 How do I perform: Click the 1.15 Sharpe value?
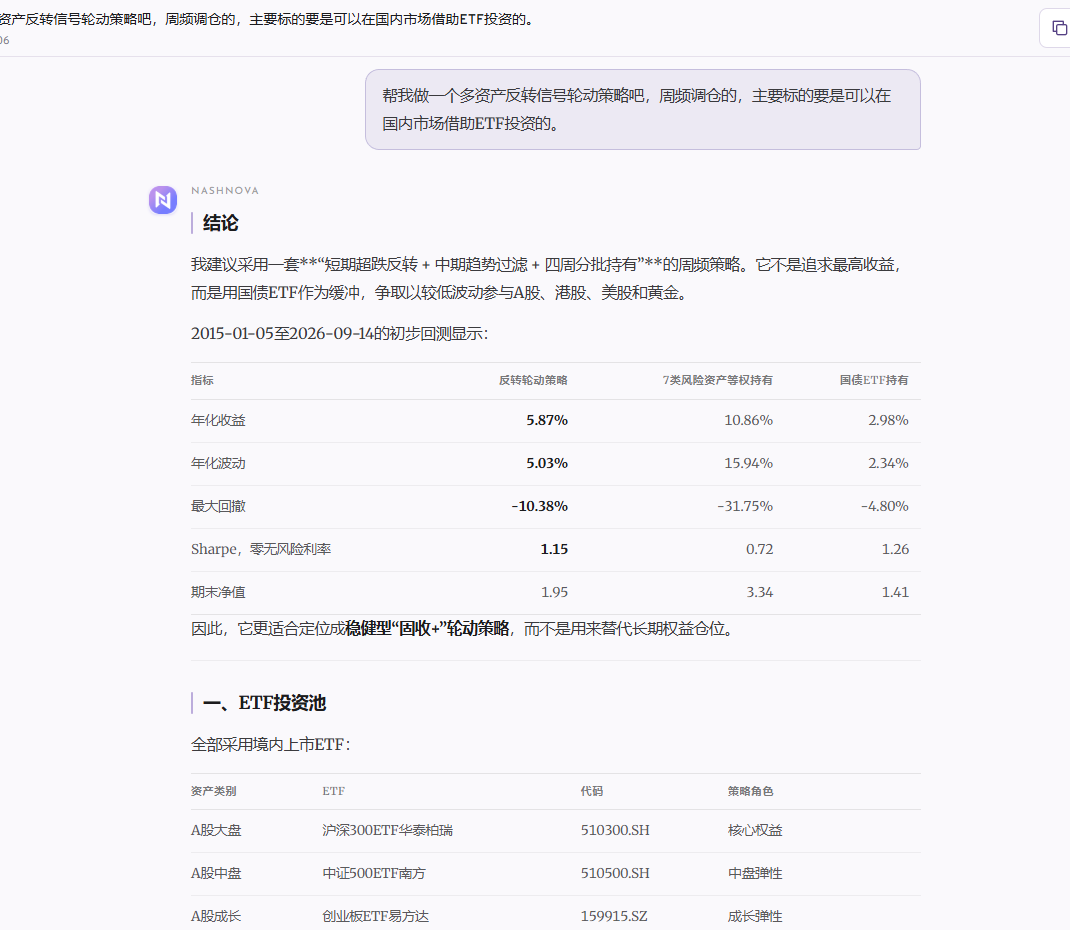[x=554, y=549]
